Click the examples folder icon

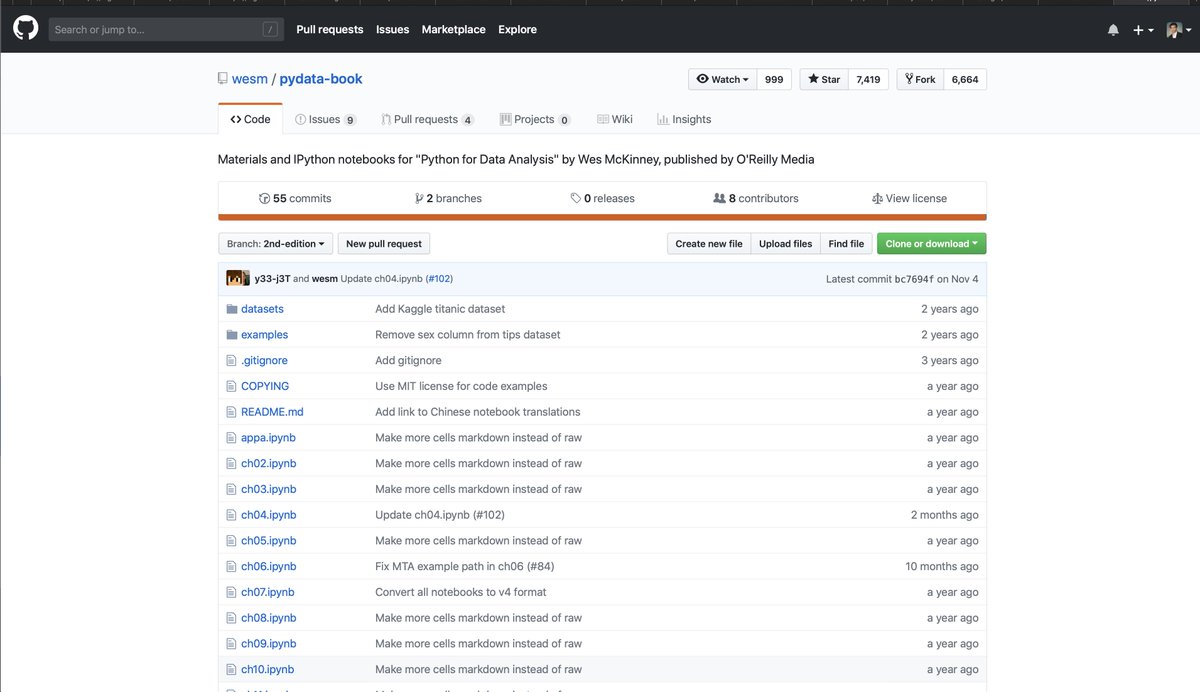[x=232, y=335]
